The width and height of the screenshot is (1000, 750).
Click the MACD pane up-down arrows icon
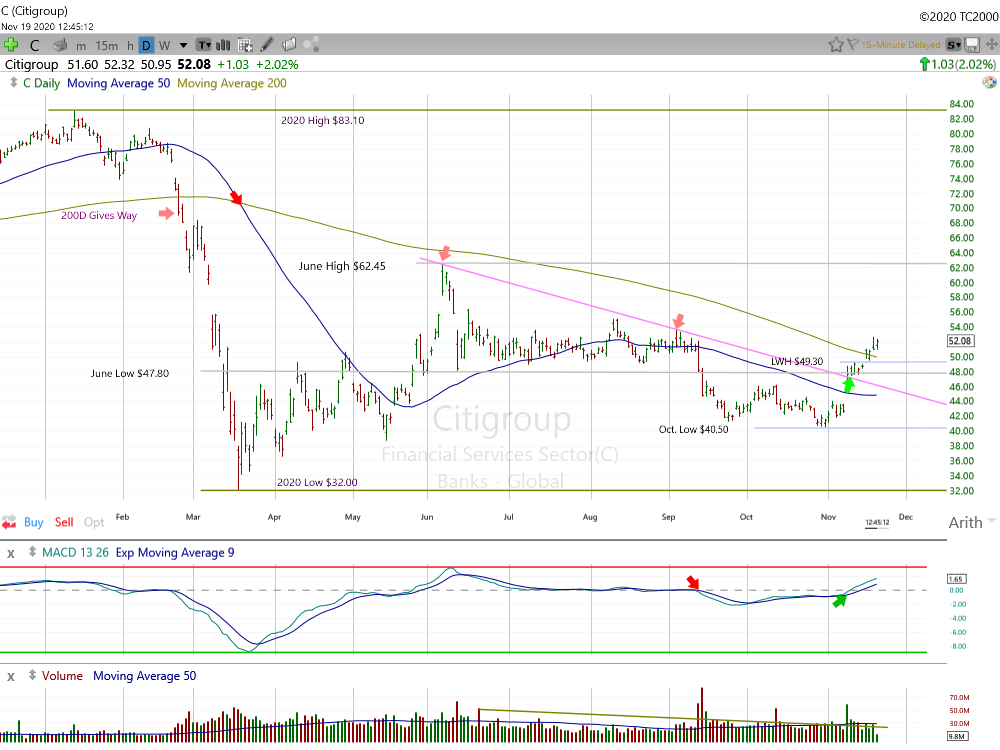click(x=32, y=552)
